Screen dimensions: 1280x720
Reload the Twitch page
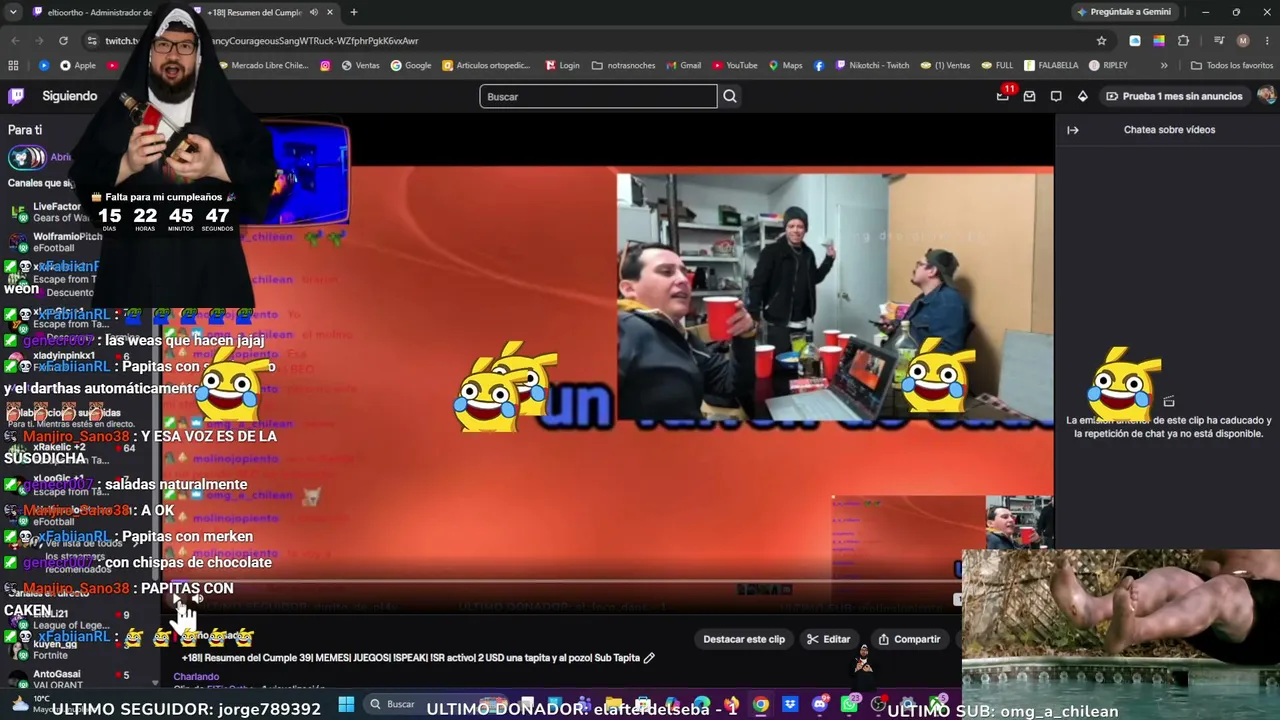pos(63,41)
